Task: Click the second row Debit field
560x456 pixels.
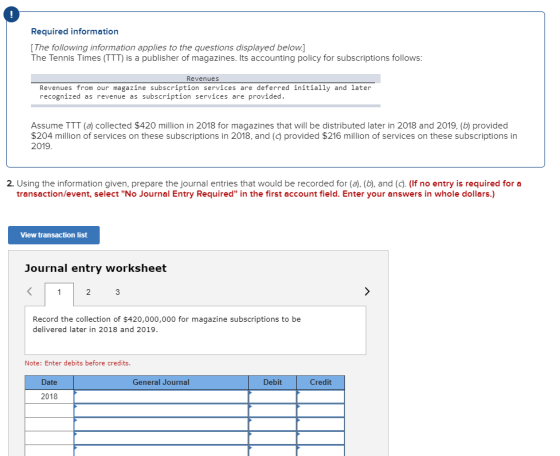Action: point(272,411)
